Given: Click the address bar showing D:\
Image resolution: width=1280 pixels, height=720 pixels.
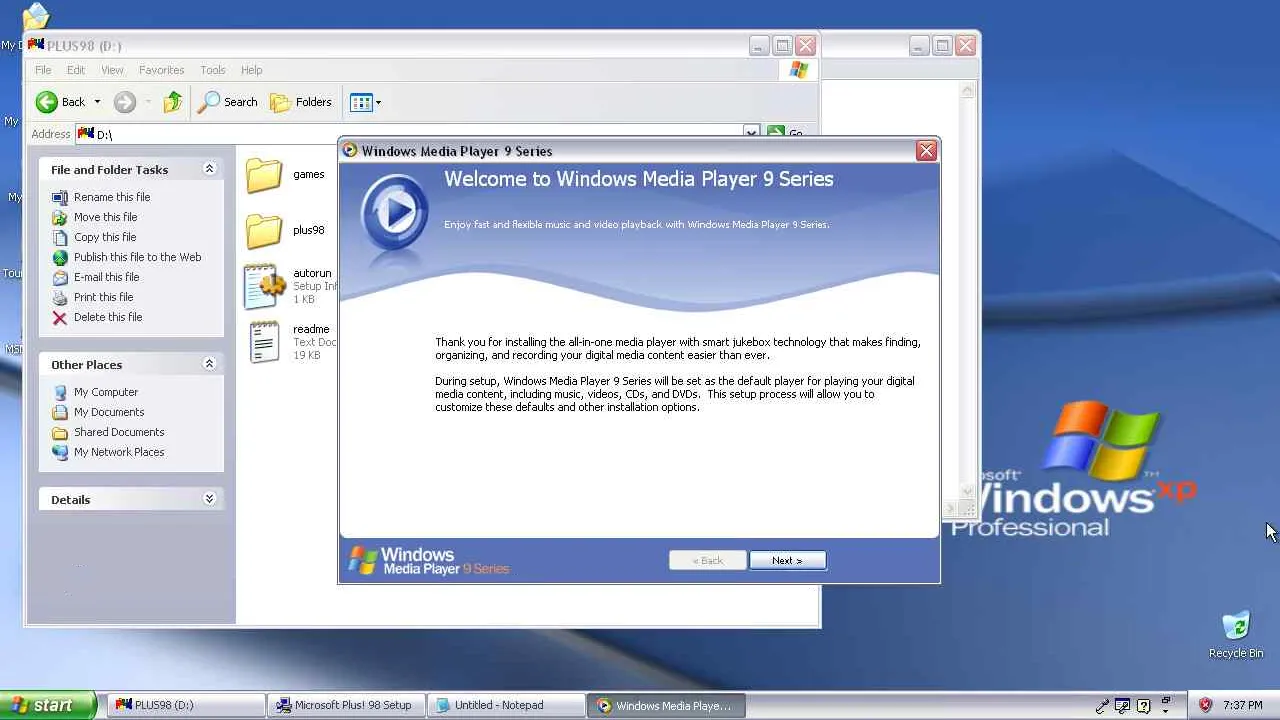Looking at the screenshot, I should (x=416, y=133).
